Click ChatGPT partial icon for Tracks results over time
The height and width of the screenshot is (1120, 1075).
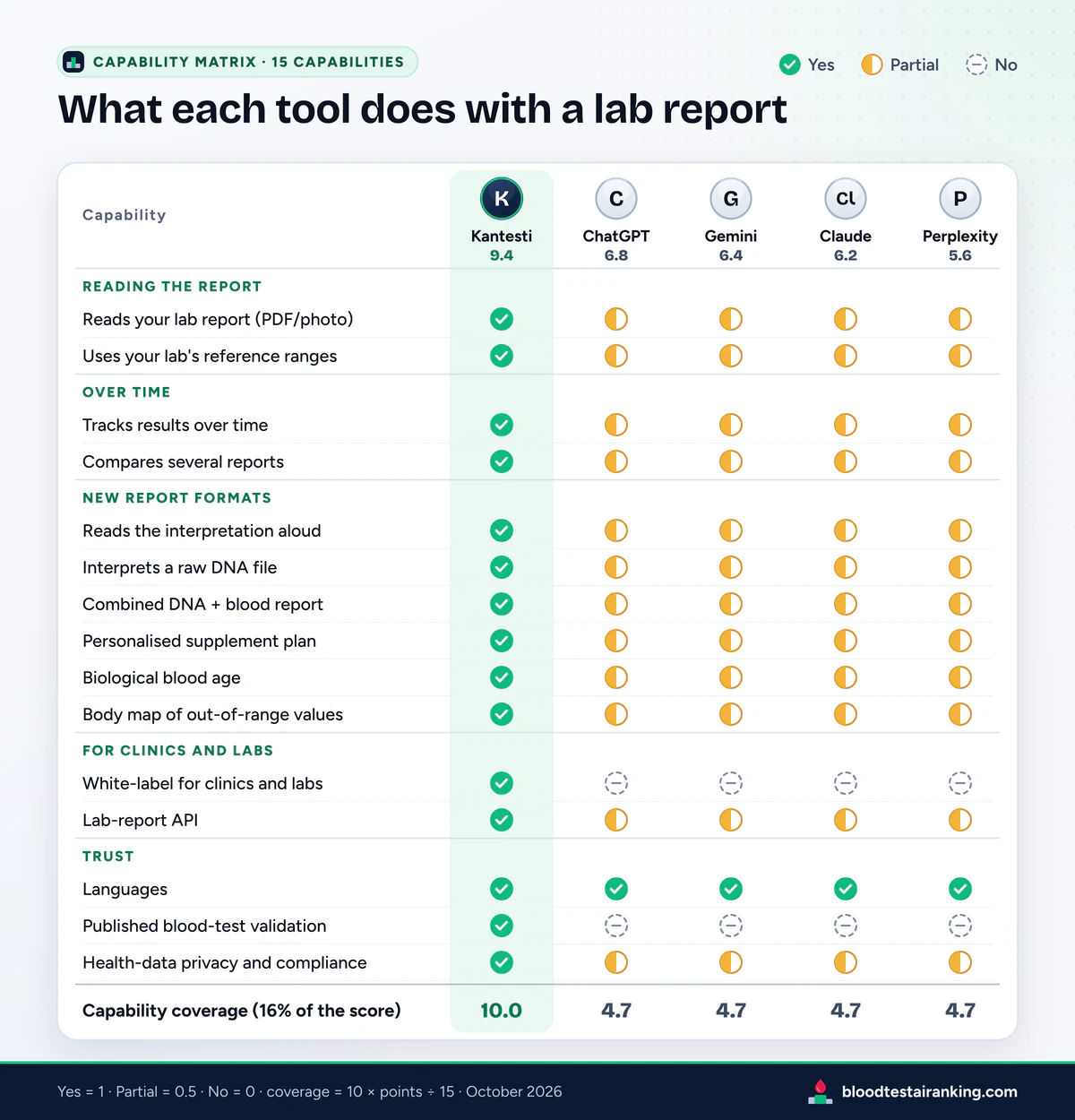(x=616, y=425)
